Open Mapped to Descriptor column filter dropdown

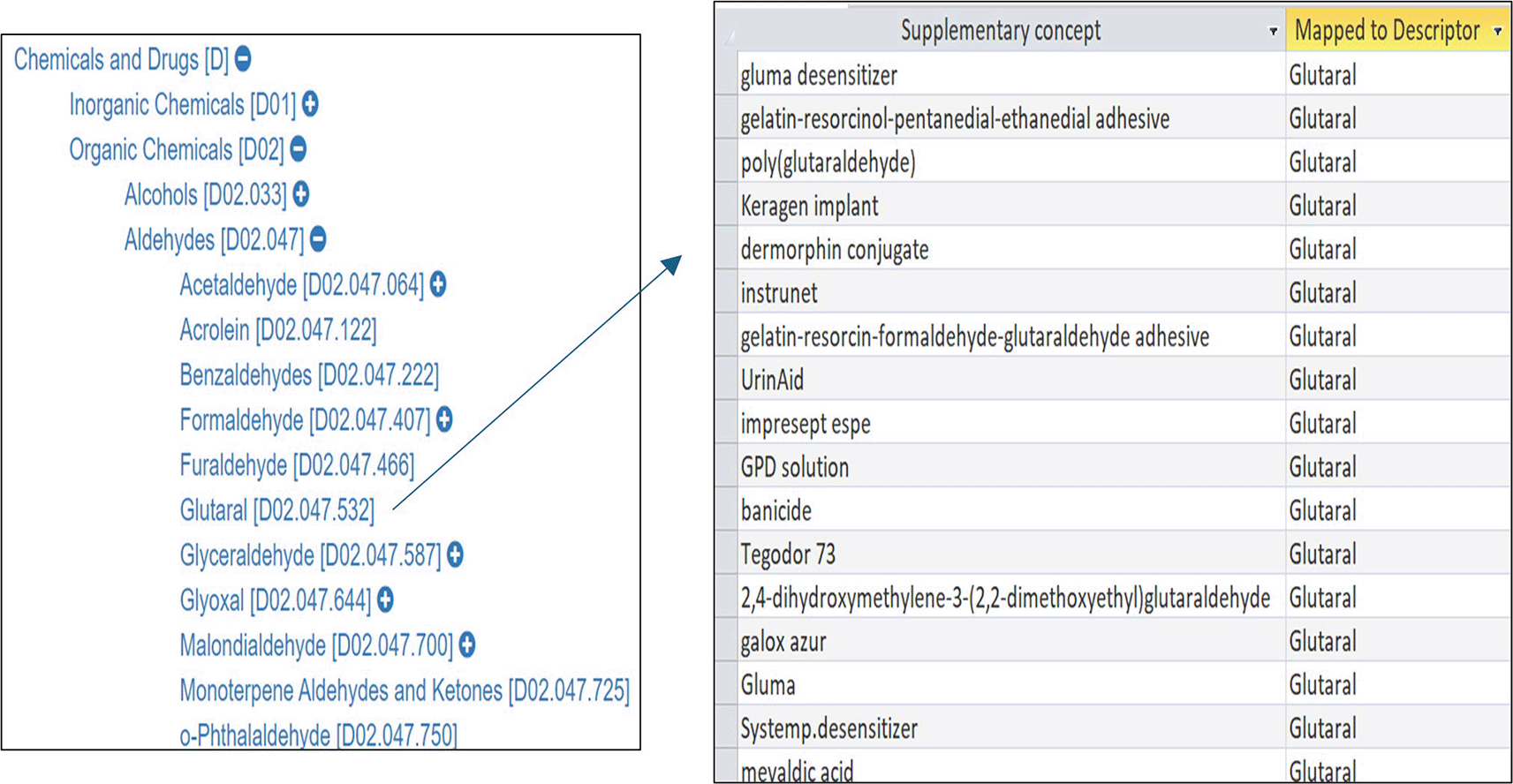click(x=1498, y=32)
